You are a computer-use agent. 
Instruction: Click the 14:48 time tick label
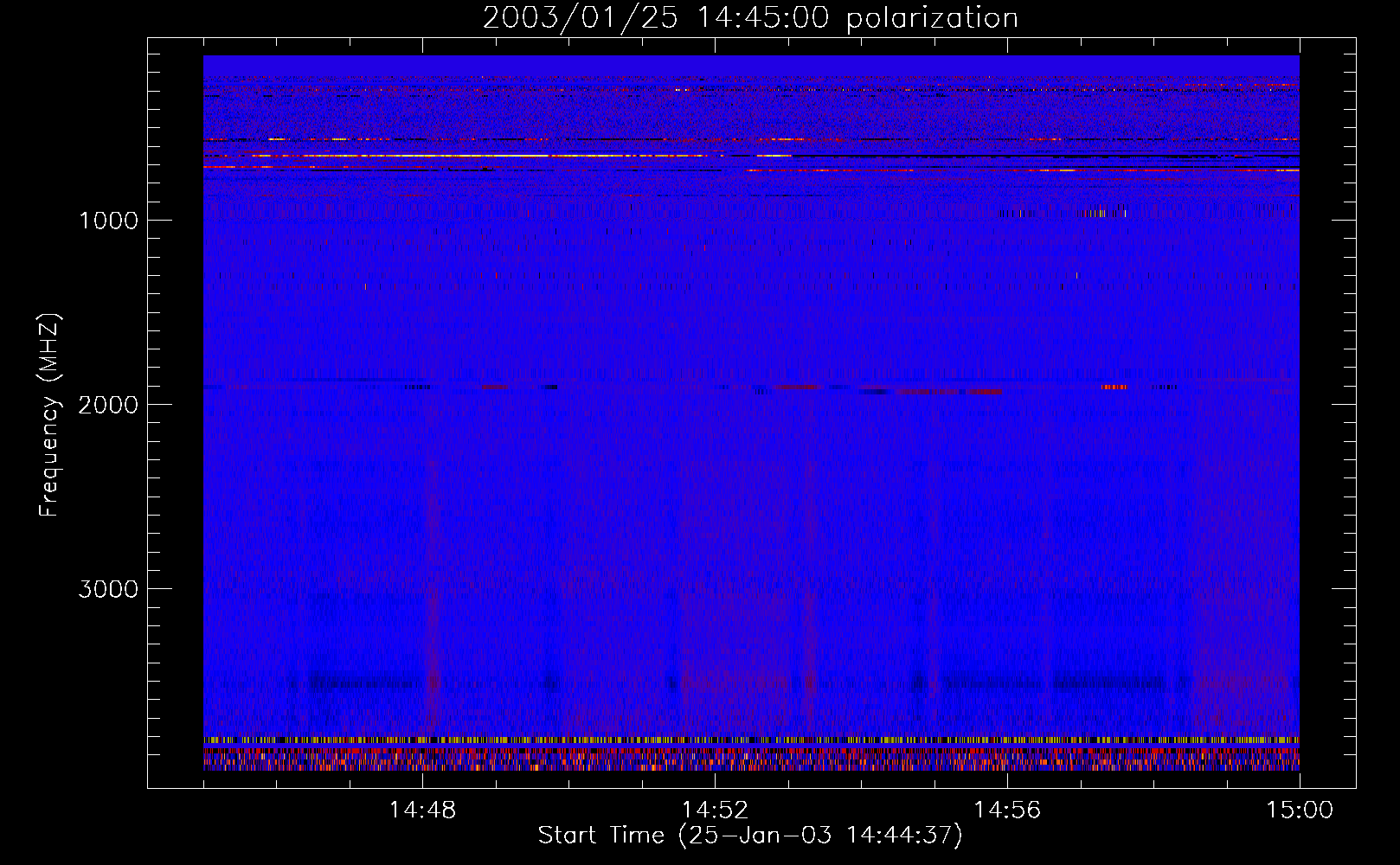coord(422,811)
